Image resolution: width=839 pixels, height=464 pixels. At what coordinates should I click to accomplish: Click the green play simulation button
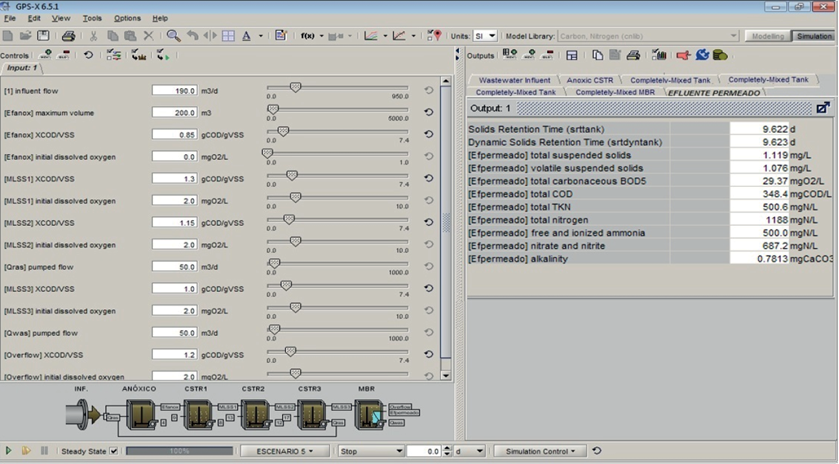[x=9, y=451]
